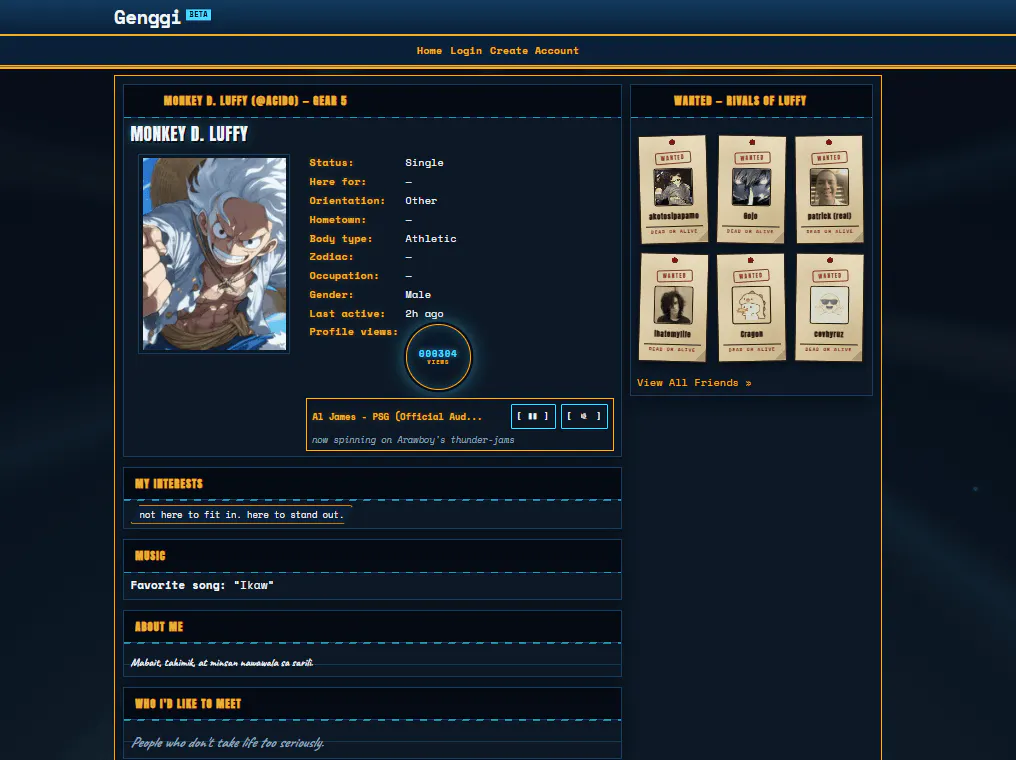This screenshot has height=760, width=1016.
Task: Open covbyruz's wanted poster
Action: pyautogui.click(x=829, y=307)
